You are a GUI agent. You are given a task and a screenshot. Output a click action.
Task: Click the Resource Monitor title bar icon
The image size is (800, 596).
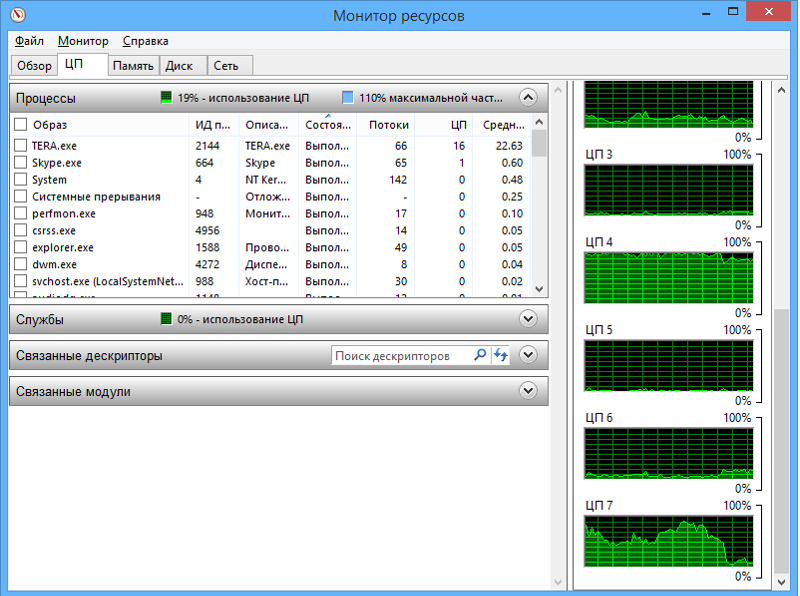point(16,16)
